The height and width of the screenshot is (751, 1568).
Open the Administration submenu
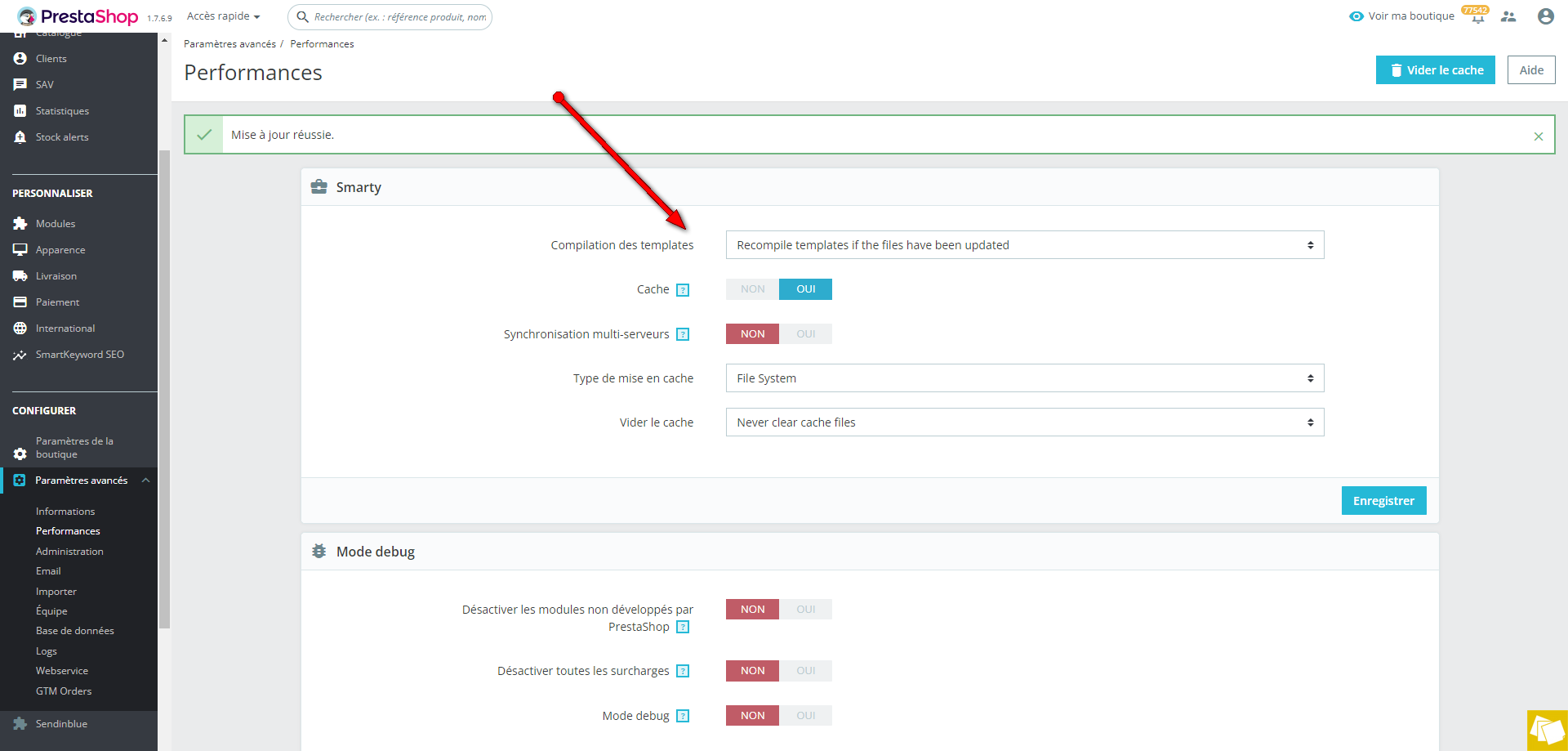69,552
